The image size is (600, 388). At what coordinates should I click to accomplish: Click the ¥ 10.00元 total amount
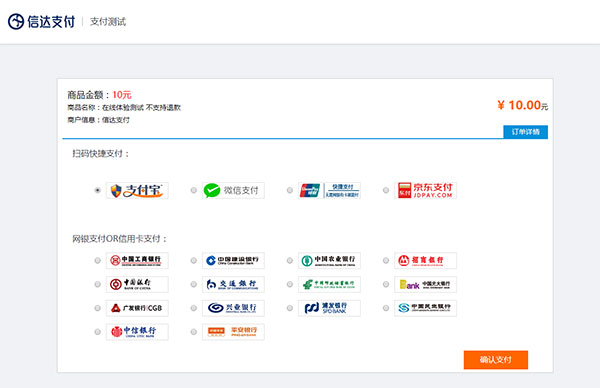523,105
